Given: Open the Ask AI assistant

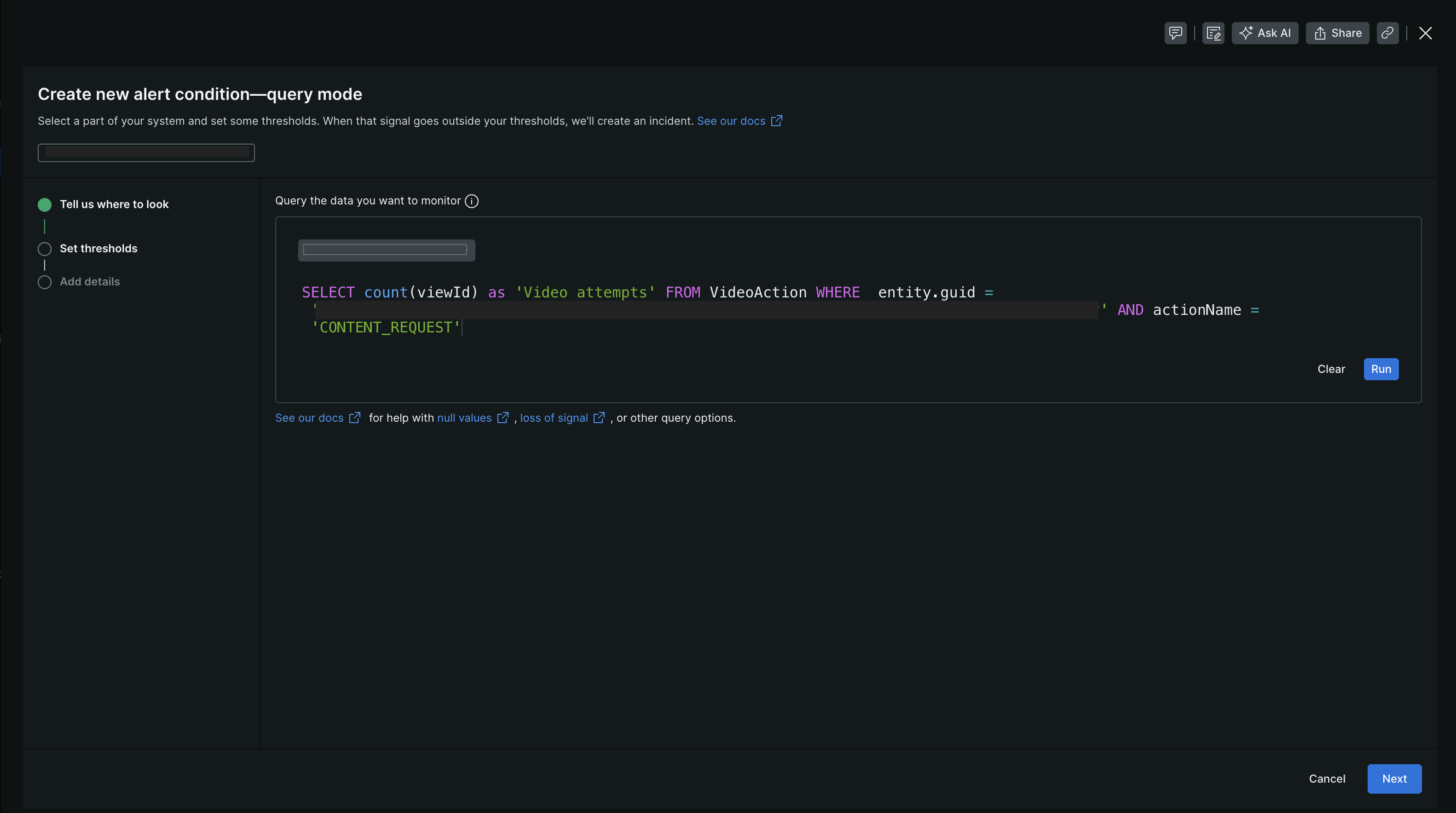Looking at the screenshot, I should [x=1265, y=33].
